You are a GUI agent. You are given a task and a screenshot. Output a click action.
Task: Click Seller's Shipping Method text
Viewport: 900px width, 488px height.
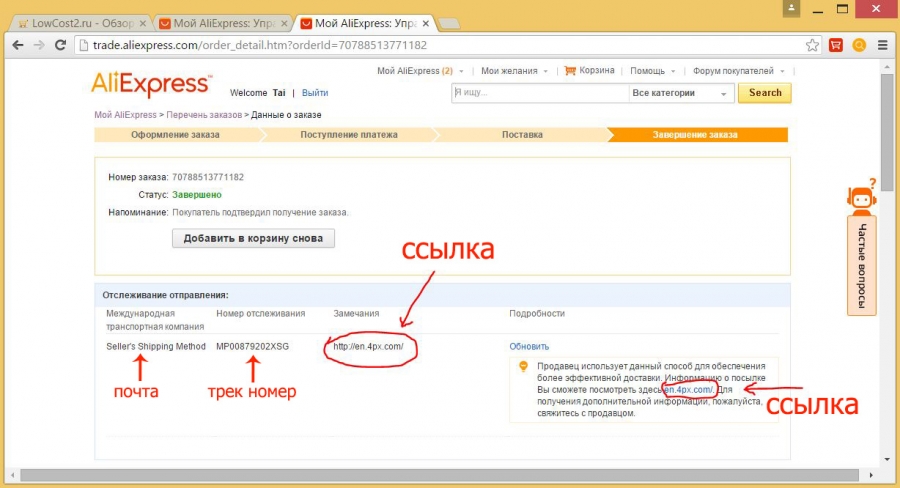coord(156,347)
